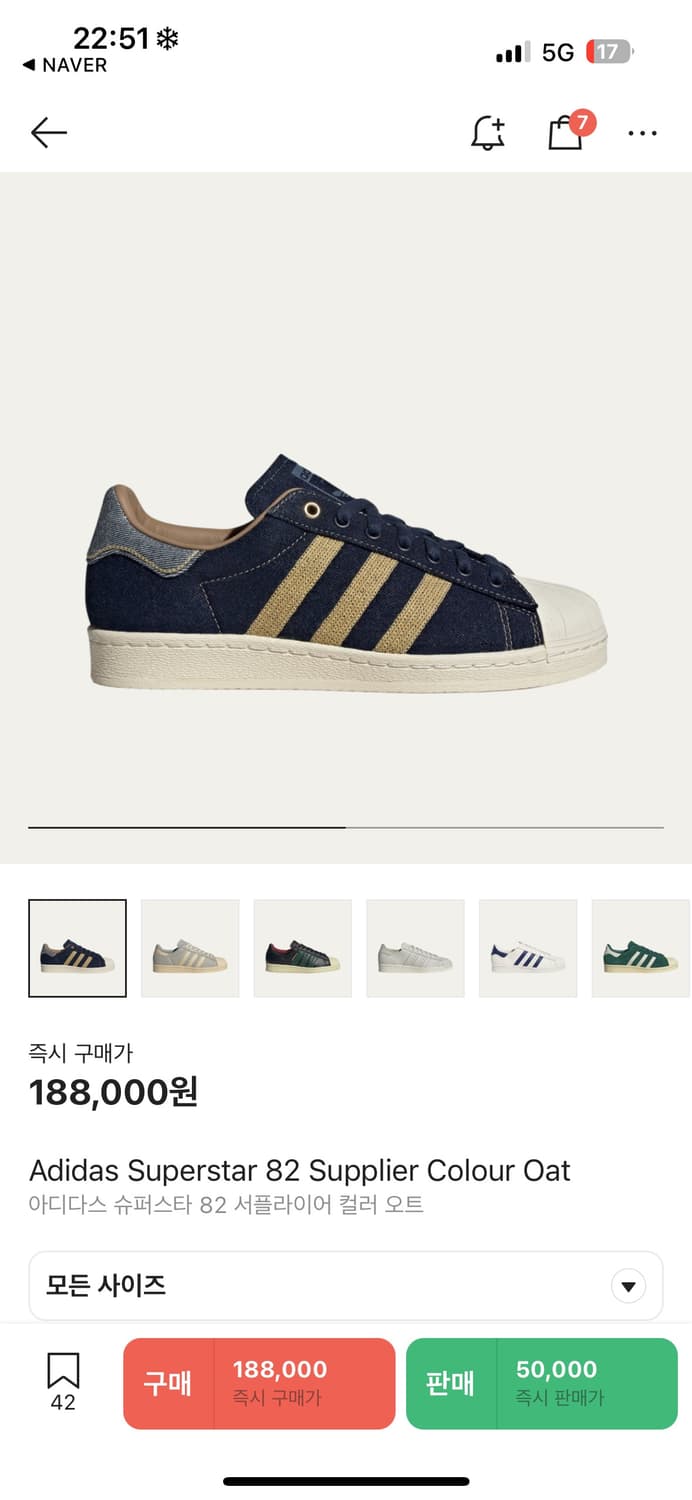Tap the main Superstar shoe product image
The height and width of the screenshot is (1500, 692).
click(x=346, y=570)
